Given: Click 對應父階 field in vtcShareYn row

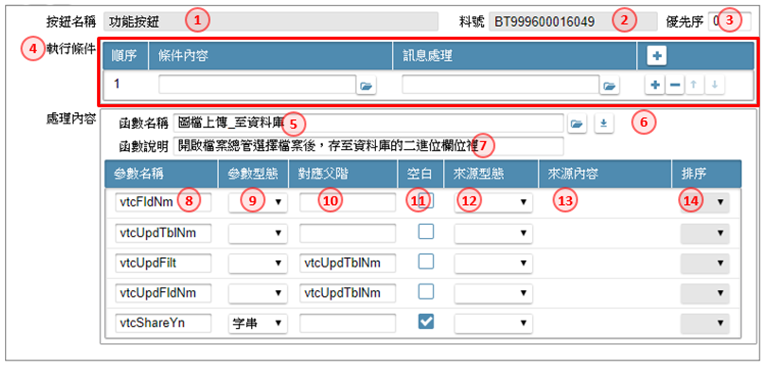Looking at the screenshot, I should pos(347,323).
